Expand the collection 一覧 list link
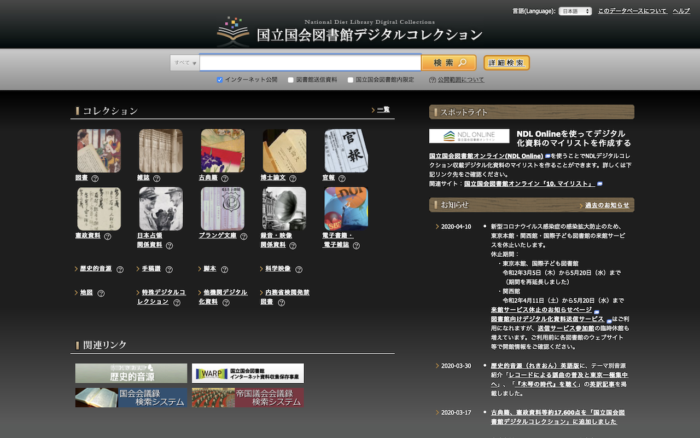Screen dimensions: 700x438 (383, 110)
